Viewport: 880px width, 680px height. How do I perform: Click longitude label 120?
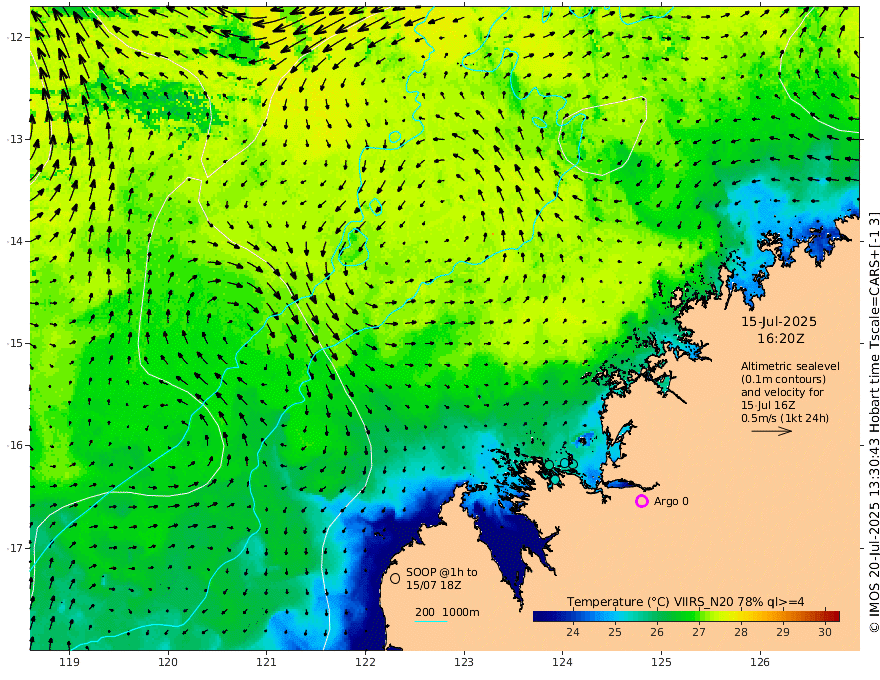168,662
